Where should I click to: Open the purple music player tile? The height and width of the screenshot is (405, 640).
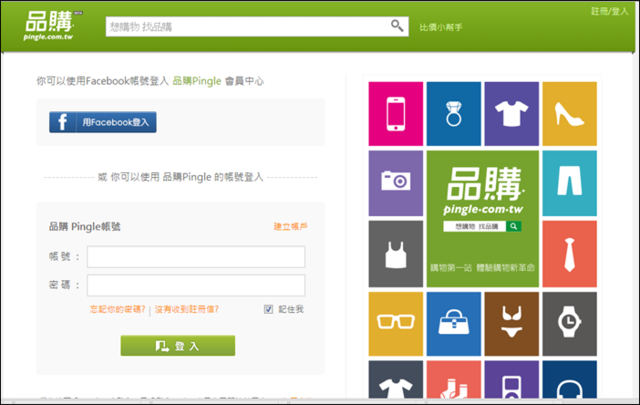coord(511,379)
